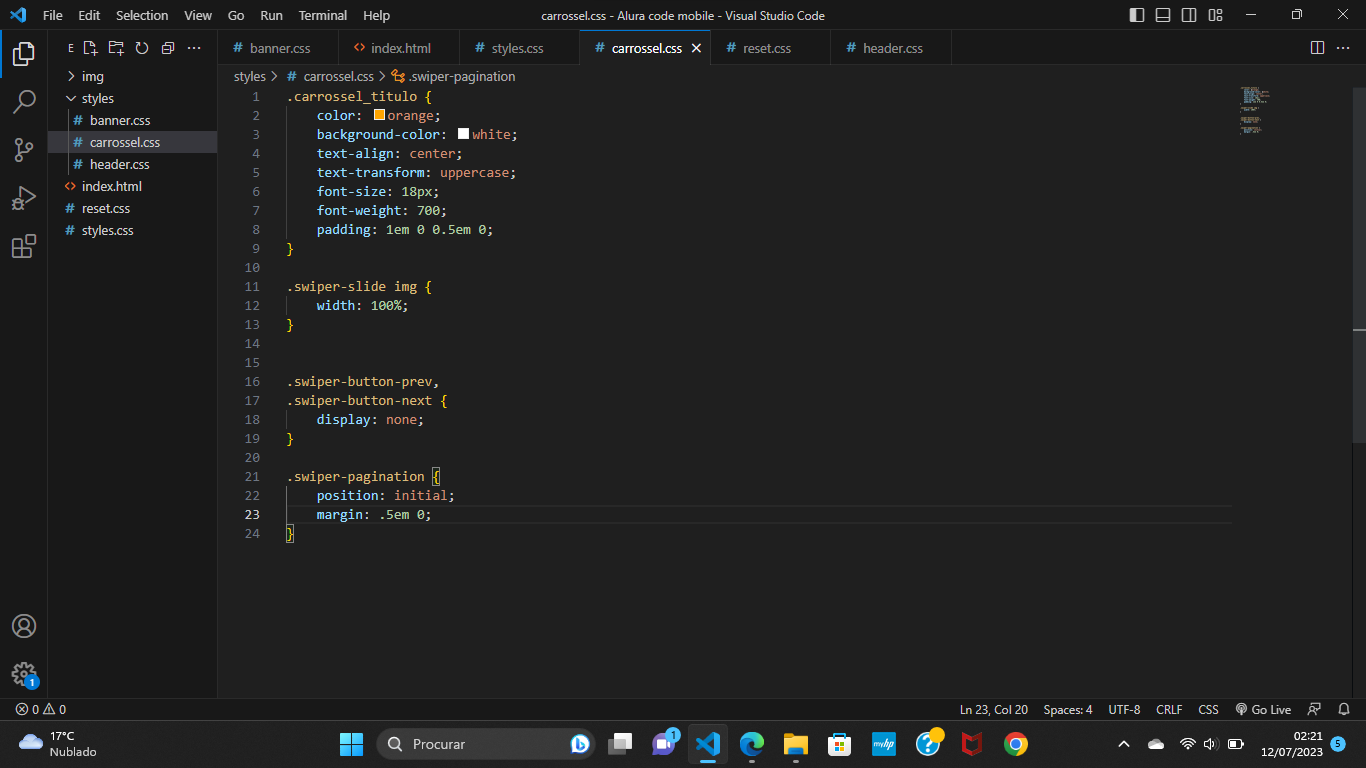The height and width of the screenshot is (768, 1366).
Task: Open the Help menu
Action: (377, 15)
